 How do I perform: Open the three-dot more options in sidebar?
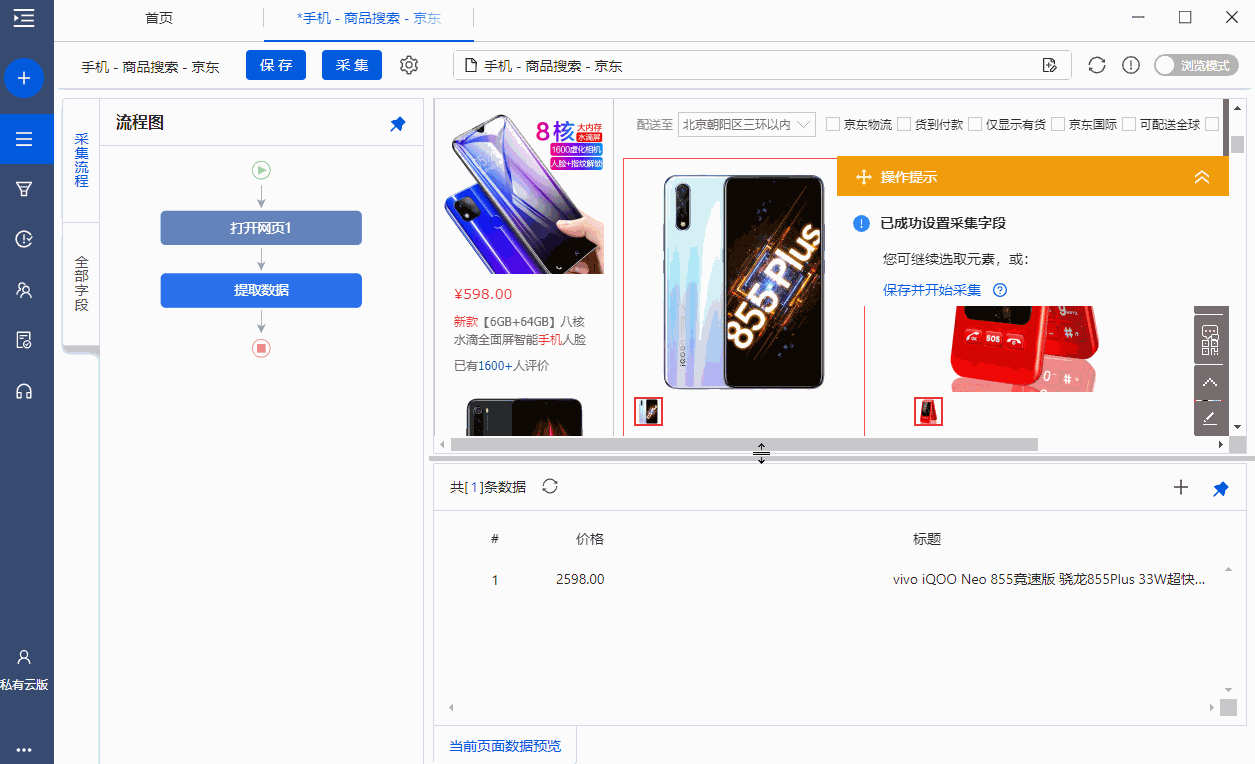24,750
